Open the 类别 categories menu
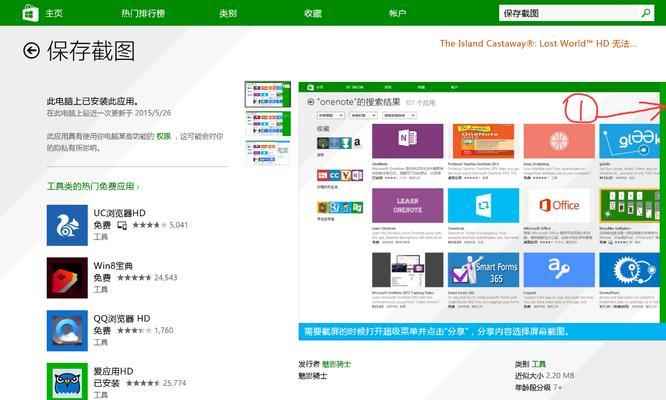This screenshot has height=400, width=666. (228, 13)
